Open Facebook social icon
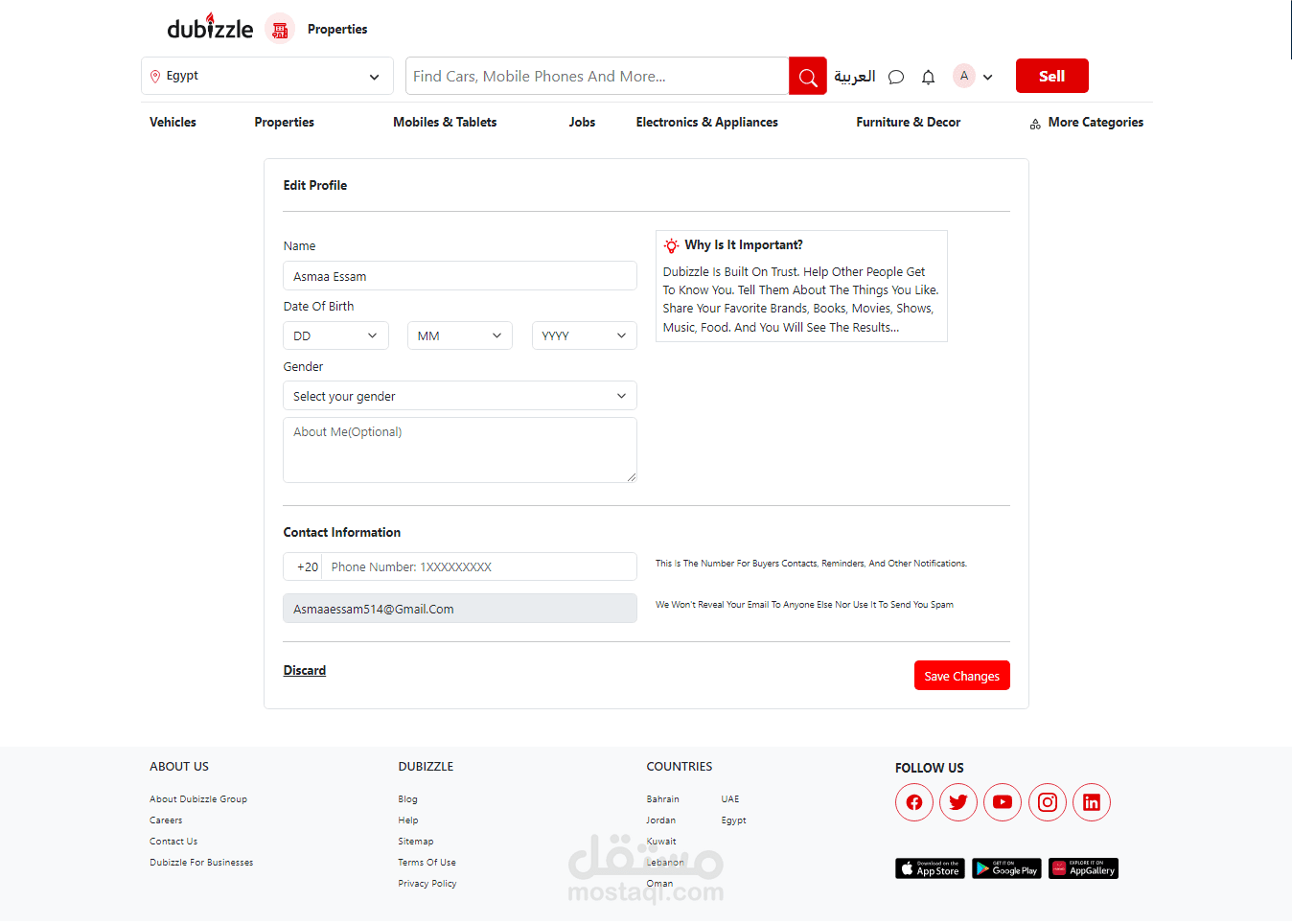1292x924 pixels. click(x=914, y=802)
